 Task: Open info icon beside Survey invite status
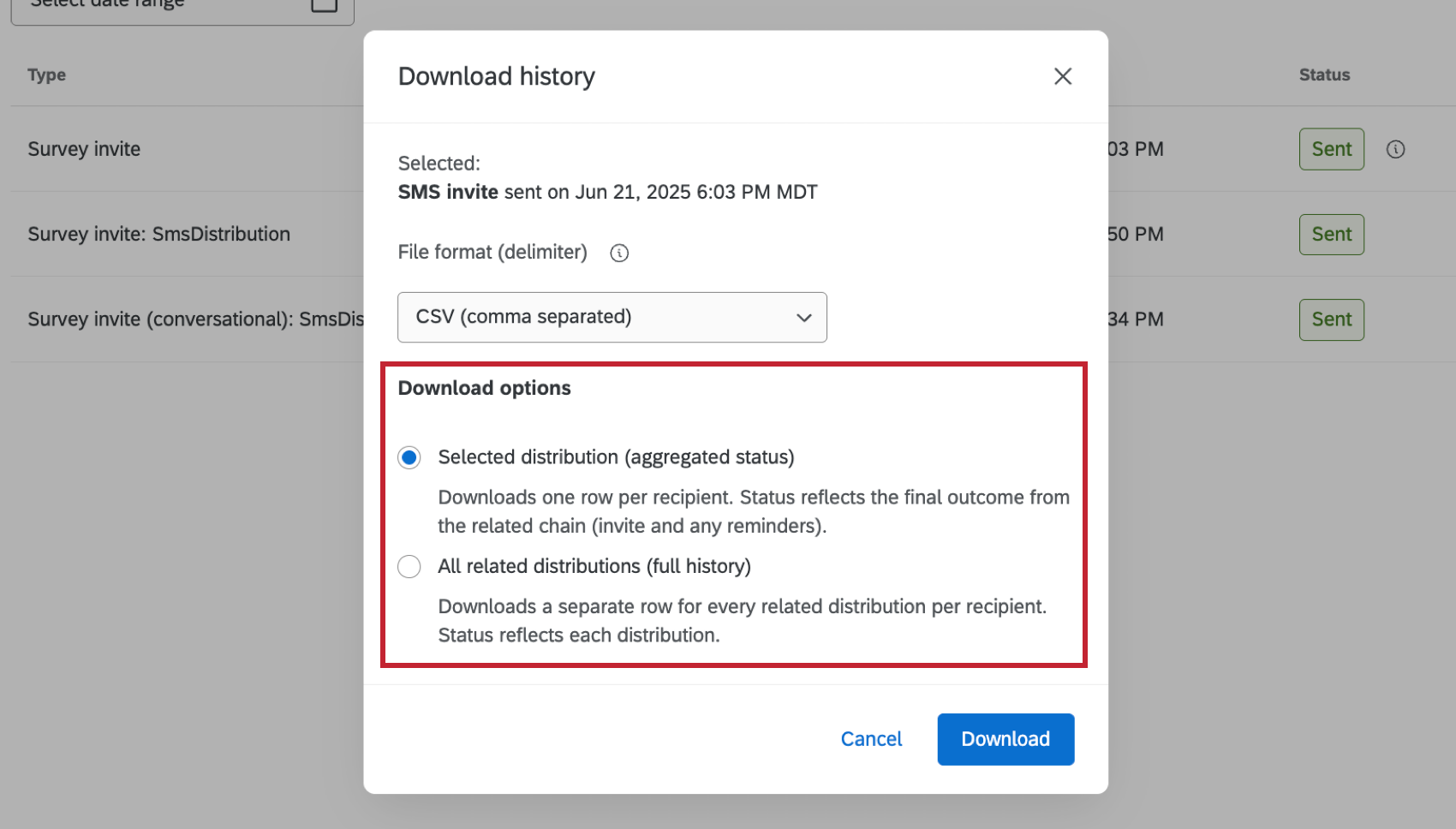[x=1396, y=149]
